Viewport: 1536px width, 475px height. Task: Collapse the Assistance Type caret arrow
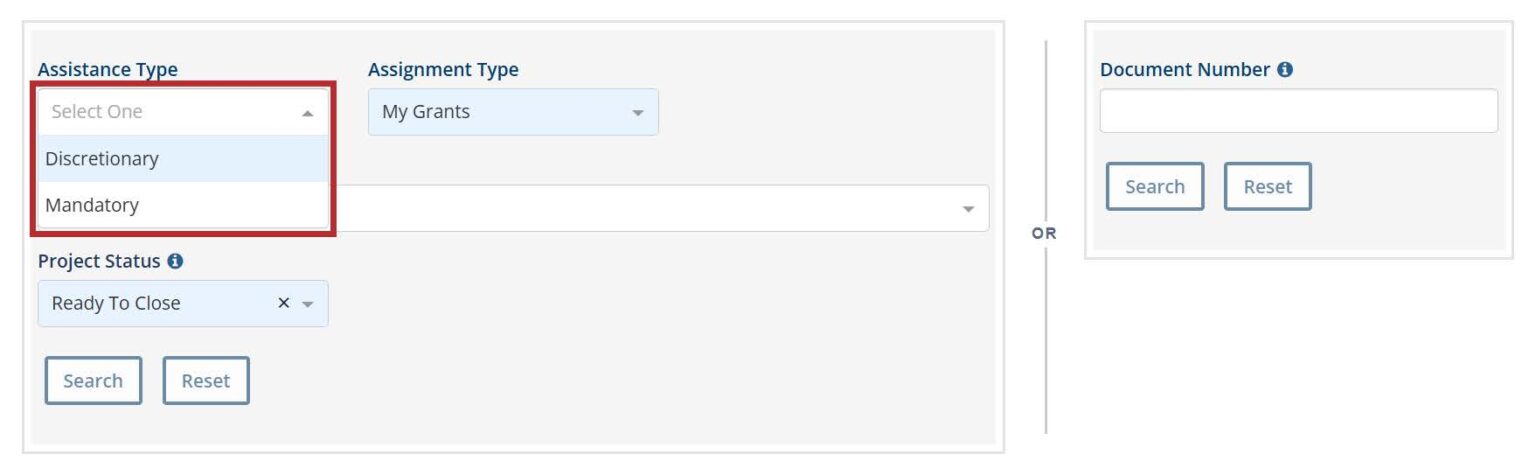point(308,113)
